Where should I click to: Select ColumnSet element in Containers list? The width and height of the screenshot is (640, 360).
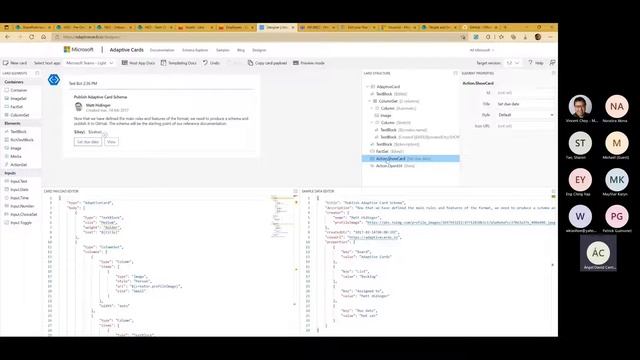pyautogui.click(x=20, y=115)
